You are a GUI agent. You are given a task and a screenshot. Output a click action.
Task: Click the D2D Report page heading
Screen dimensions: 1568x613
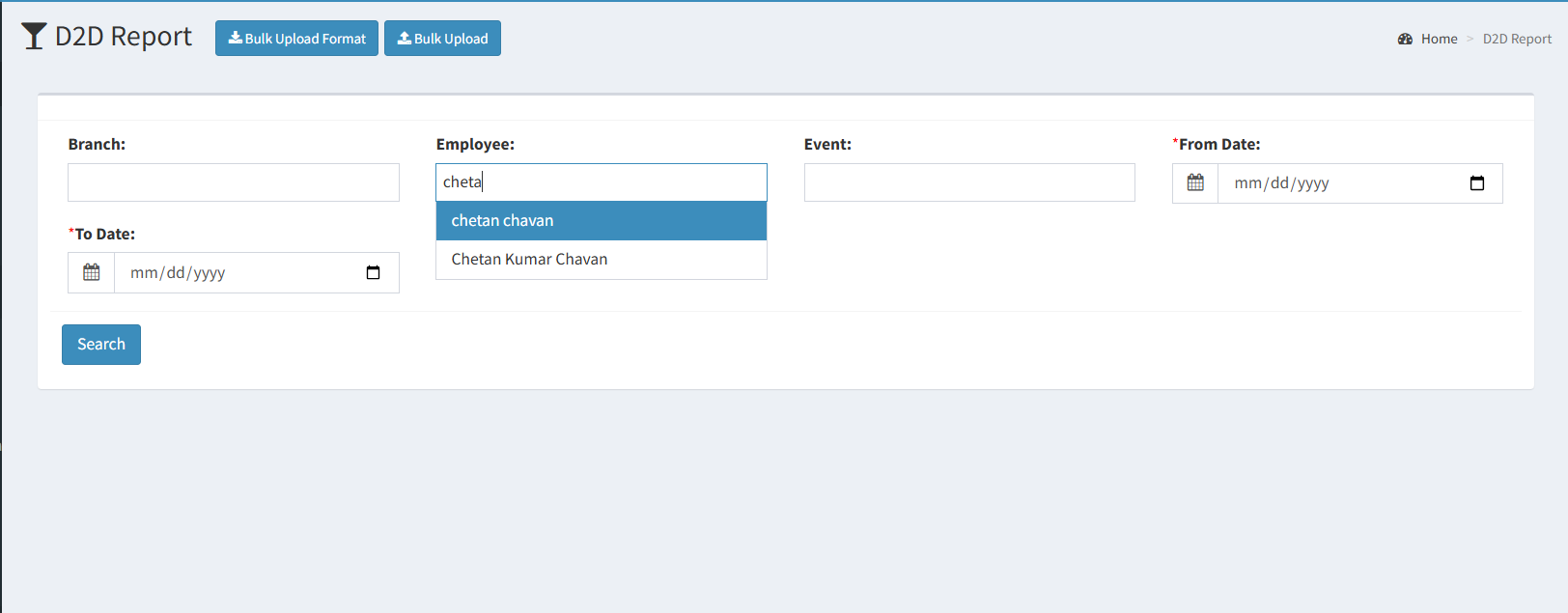tap(124, 37)
